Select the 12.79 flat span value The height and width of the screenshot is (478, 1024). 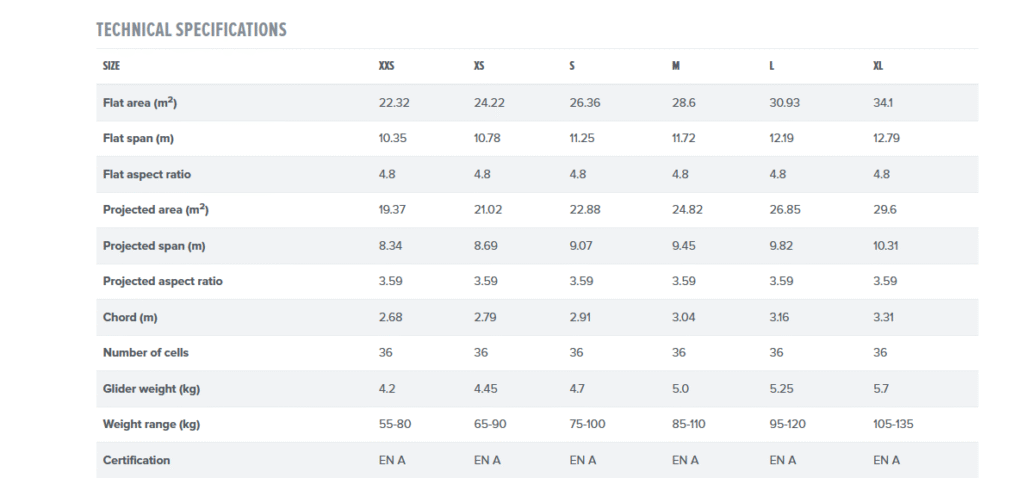[x=886, y=138]
